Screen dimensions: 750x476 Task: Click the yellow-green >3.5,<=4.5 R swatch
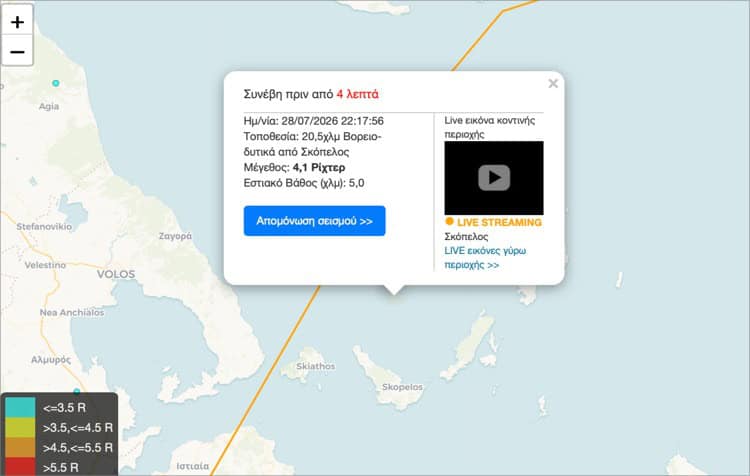[x=20, y=427]
